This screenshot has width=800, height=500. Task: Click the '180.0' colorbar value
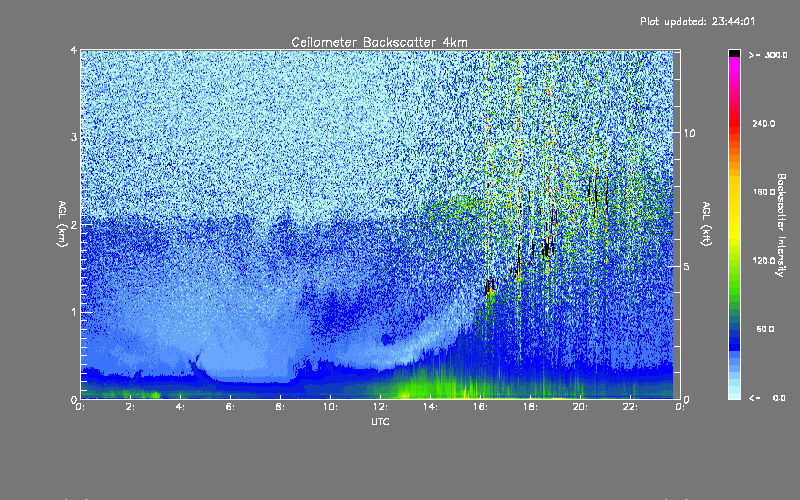pyautogui.click(x=764, y=192)
